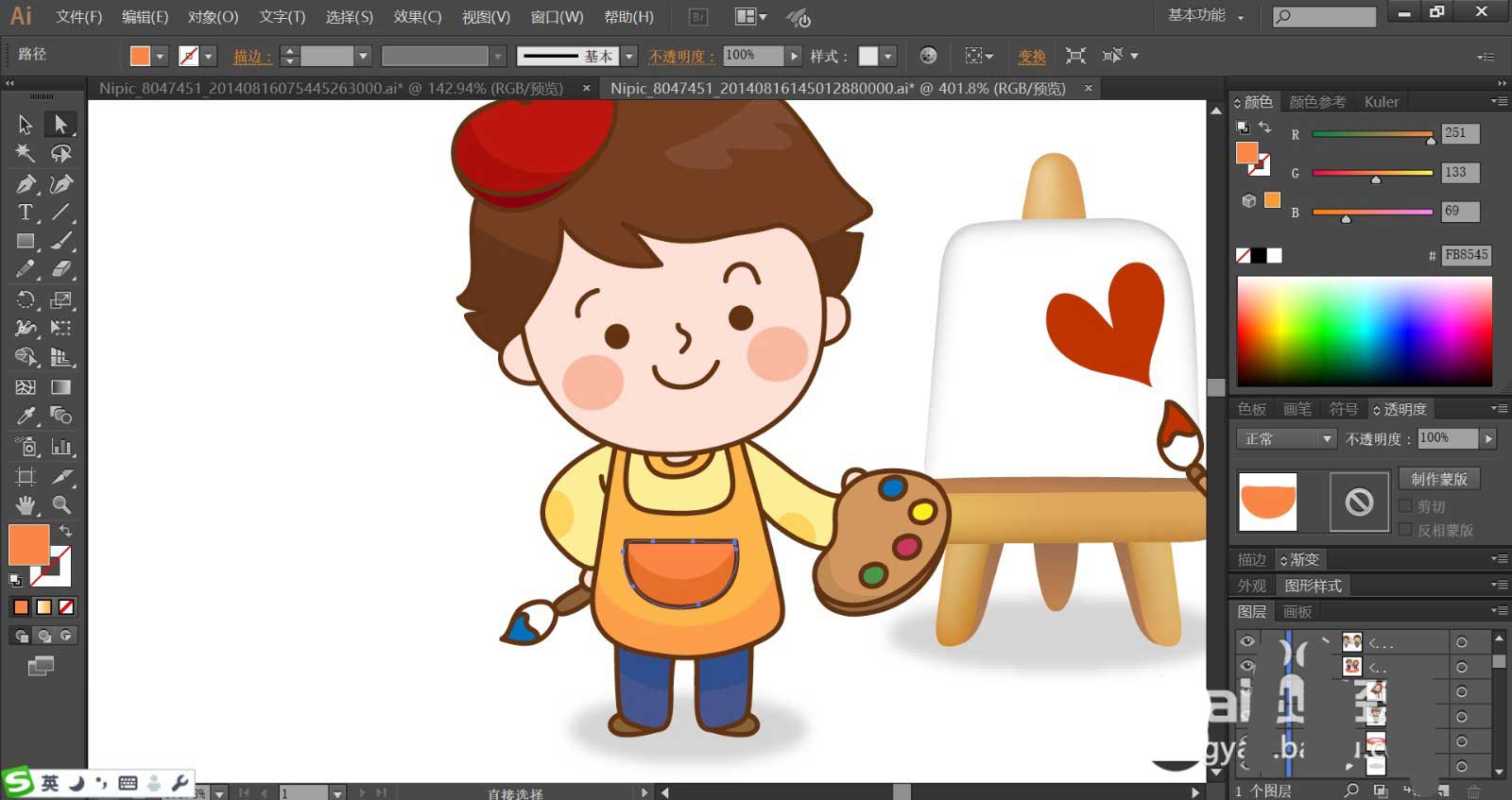Screen dimensions: 1512x800
Task: Open the 文件(F) menu
Action: coord(78,17)
